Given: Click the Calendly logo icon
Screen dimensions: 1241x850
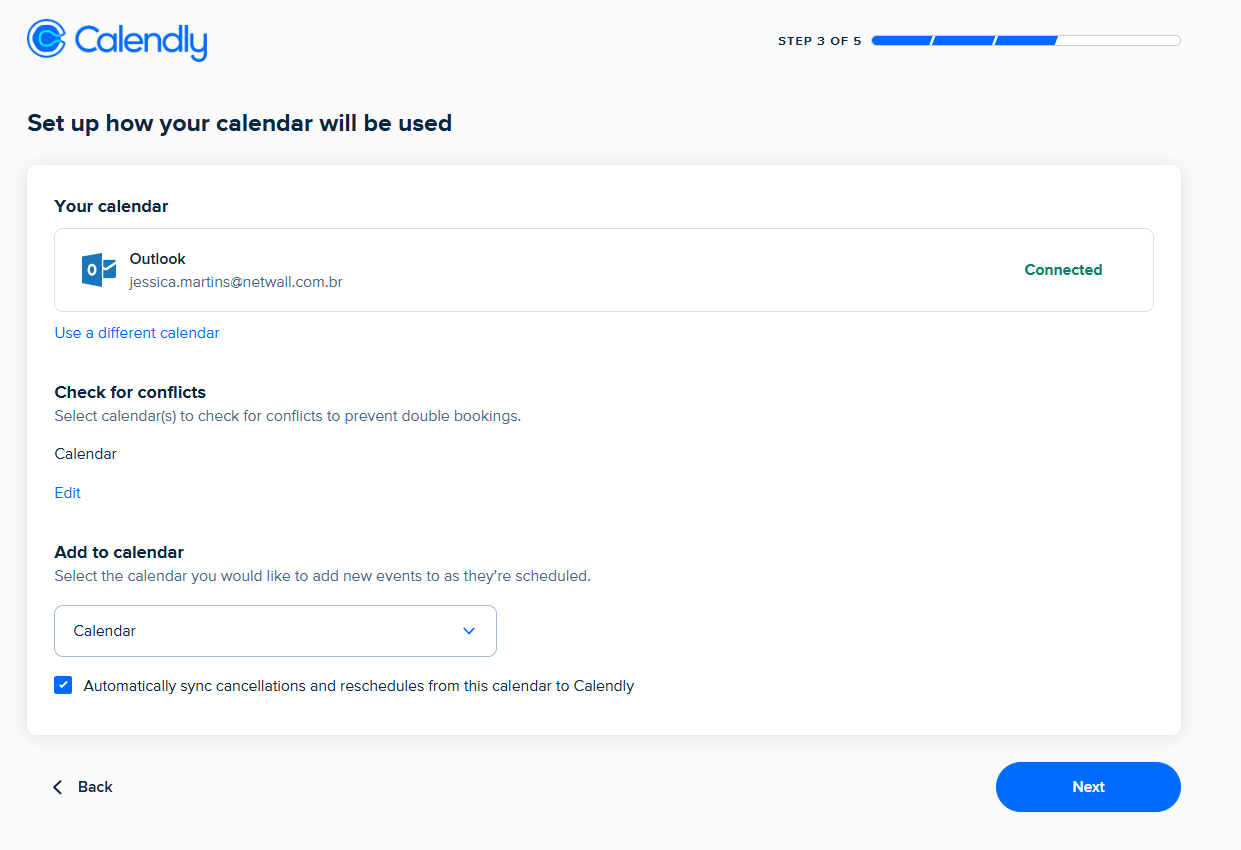Looking at the screenshot, I should click(x=46, y=39).
